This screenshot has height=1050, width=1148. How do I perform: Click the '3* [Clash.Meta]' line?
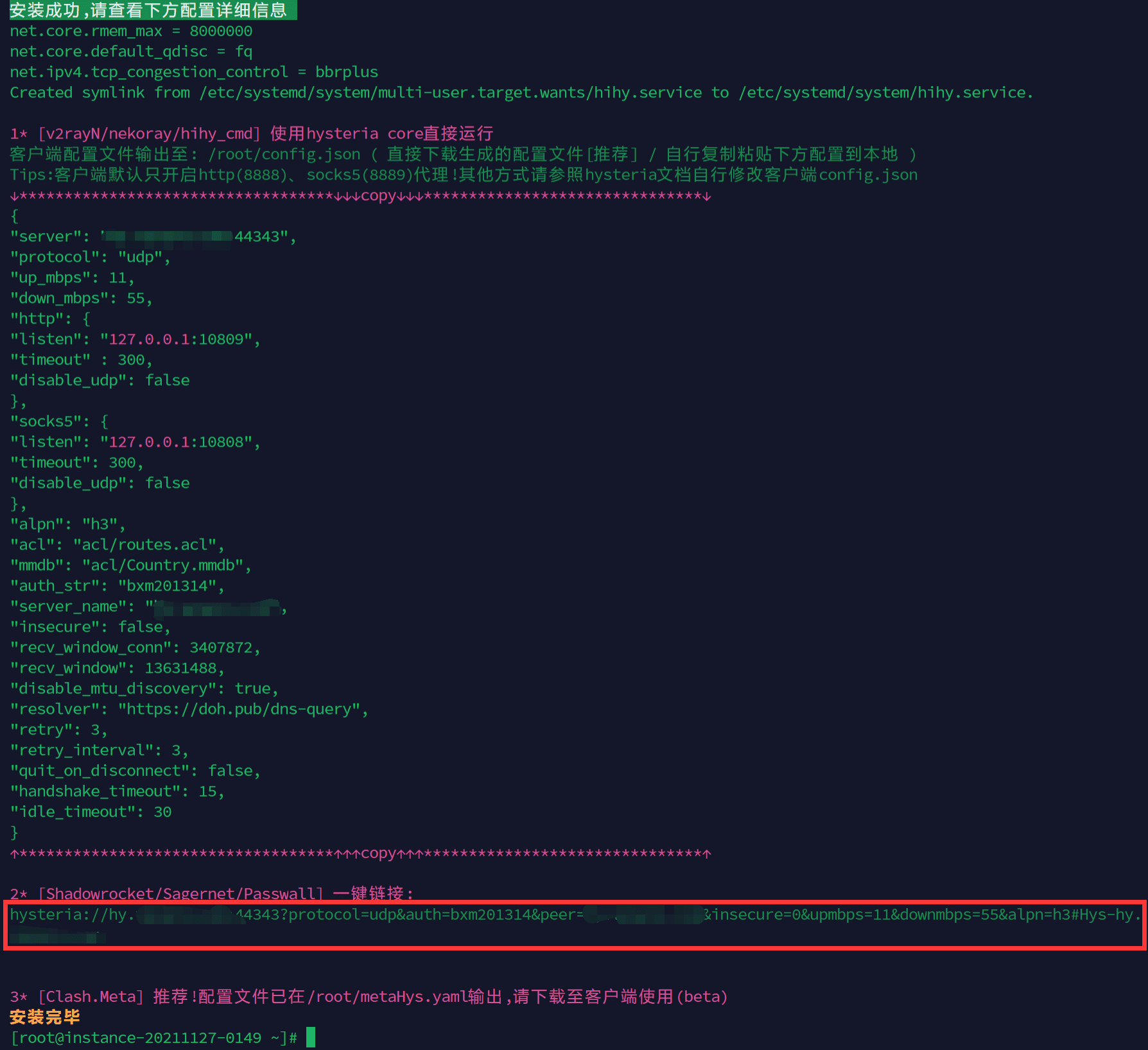pyautogui.click(x=369, y=996)
